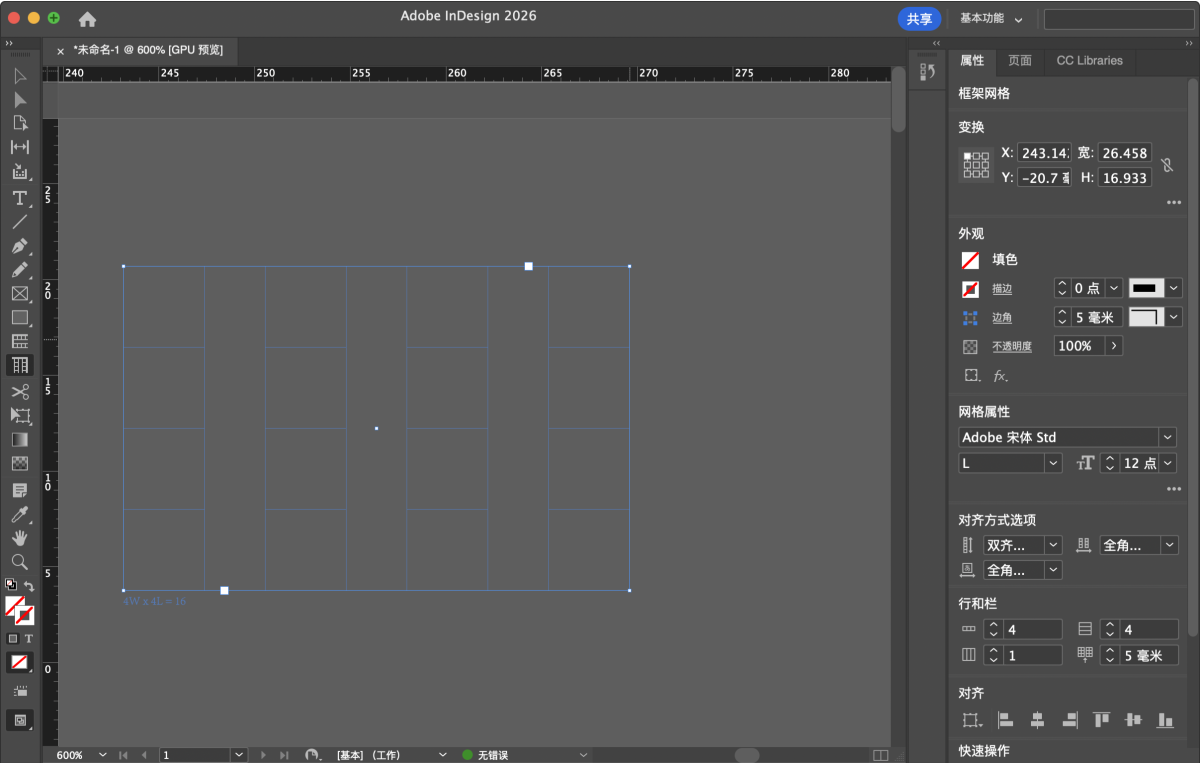Activate the Hand tool
This screenshot has height=763, width=1200.
(x=19, y=538)
